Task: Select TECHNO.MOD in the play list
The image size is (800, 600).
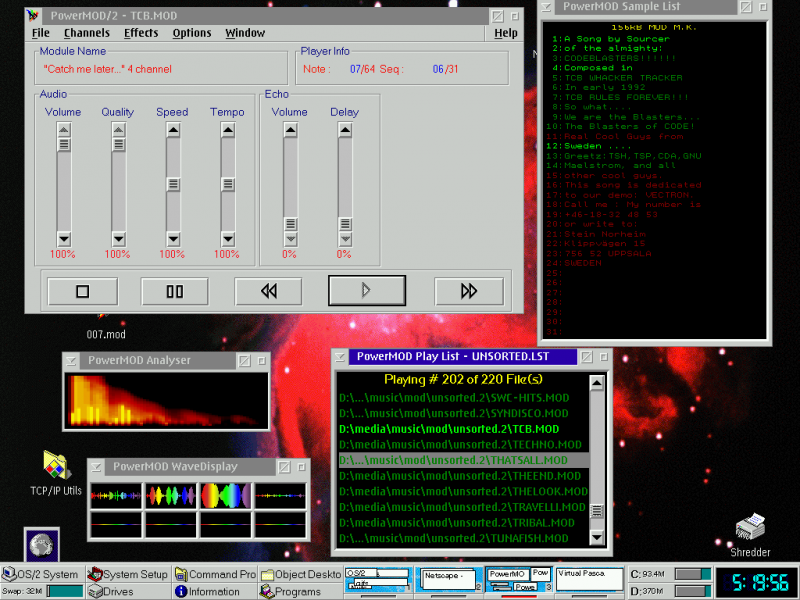Action: [x=463, y=444]
